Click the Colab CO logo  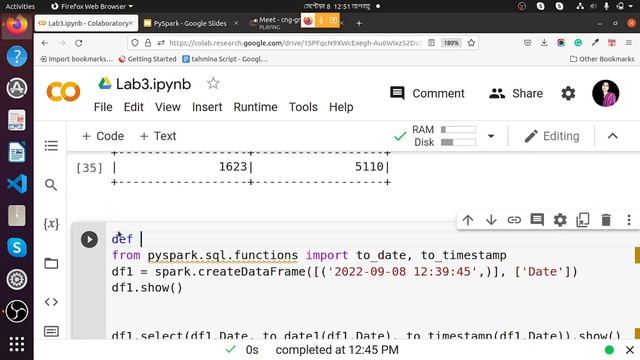[63, 91]
